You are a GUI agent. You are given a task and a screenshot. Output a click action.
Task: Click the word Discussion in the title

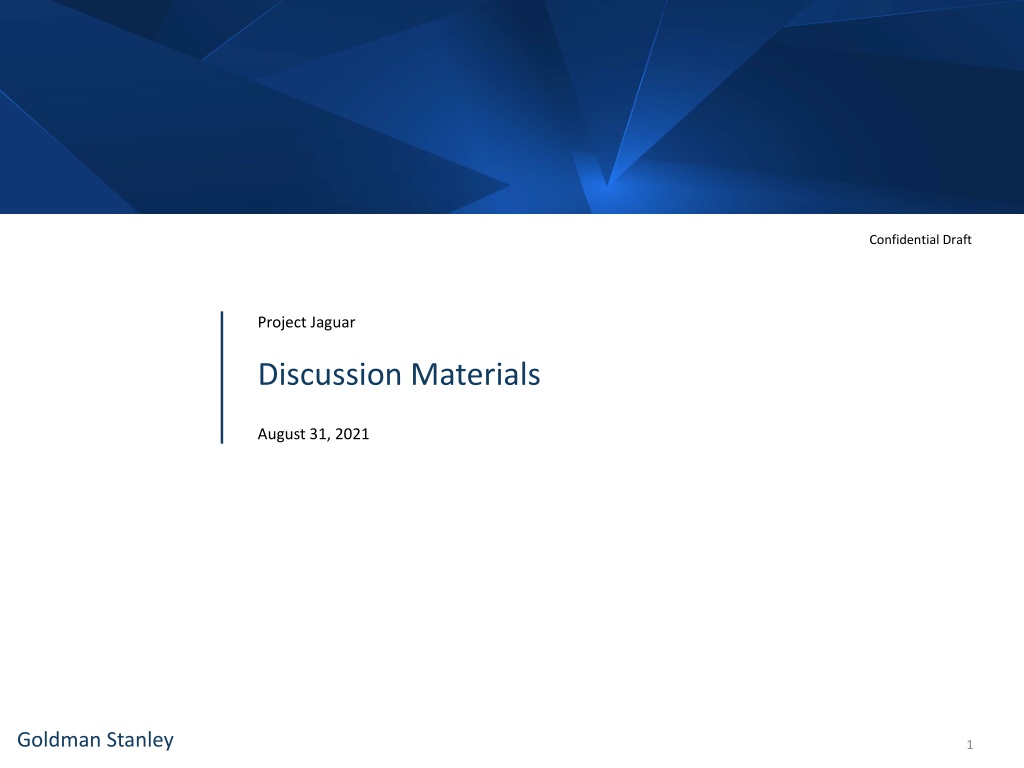330,375
